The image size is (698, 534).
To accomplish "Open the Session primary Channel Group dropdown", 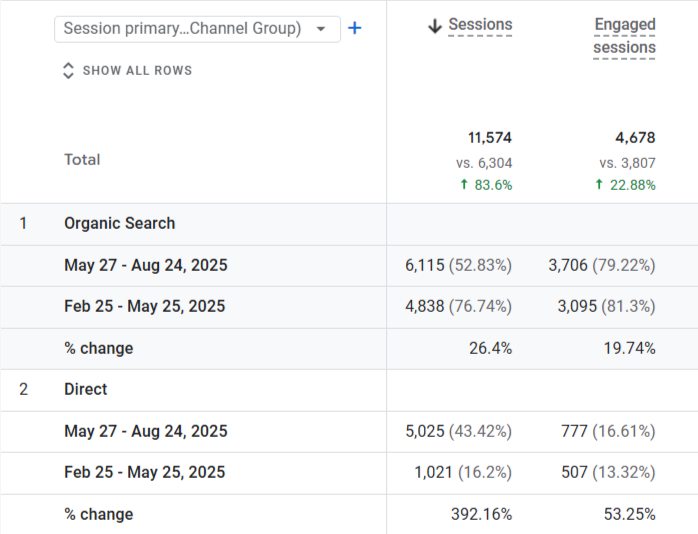I will [182, 29].
